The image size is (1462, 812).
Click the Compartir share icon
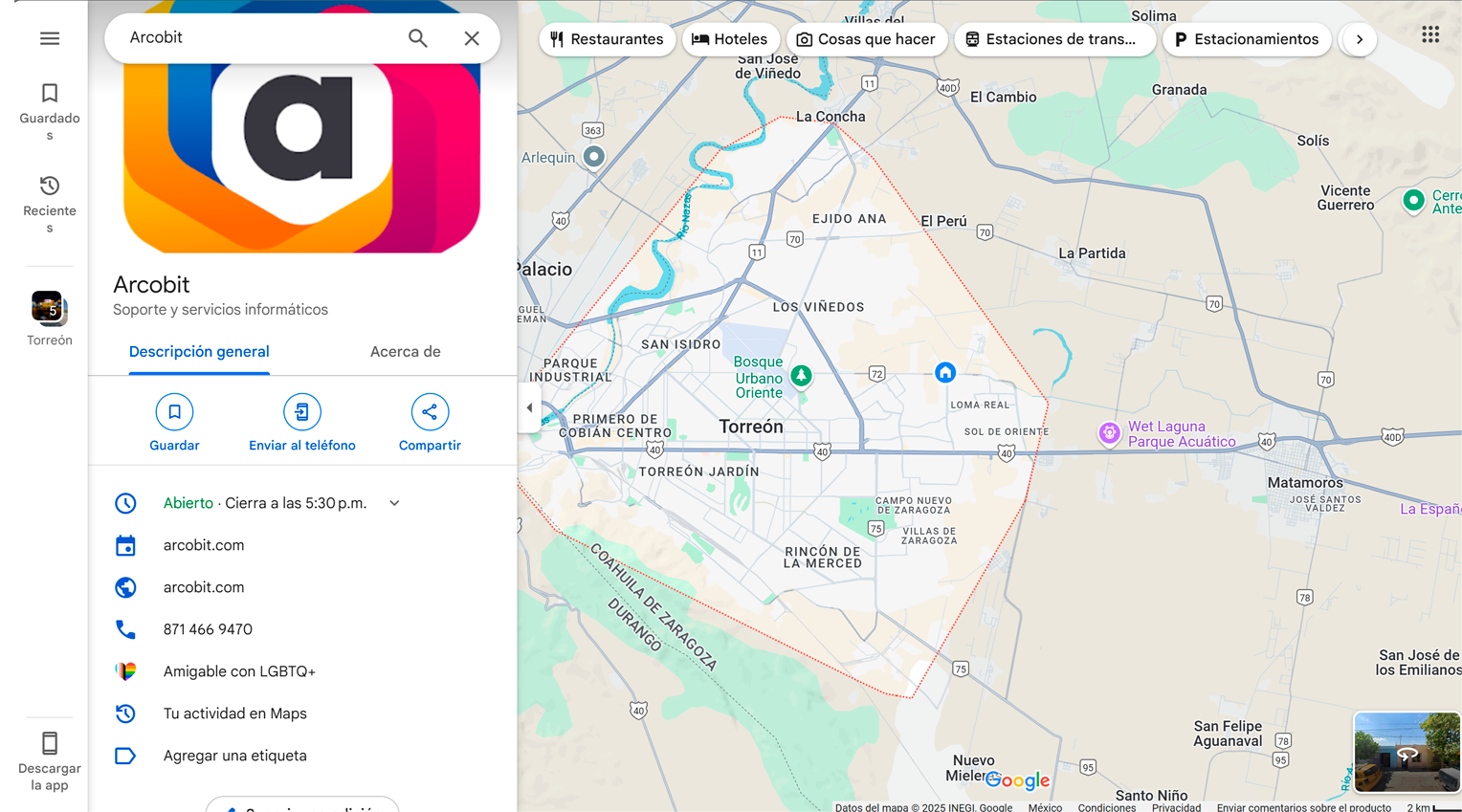tap(430, 412)
